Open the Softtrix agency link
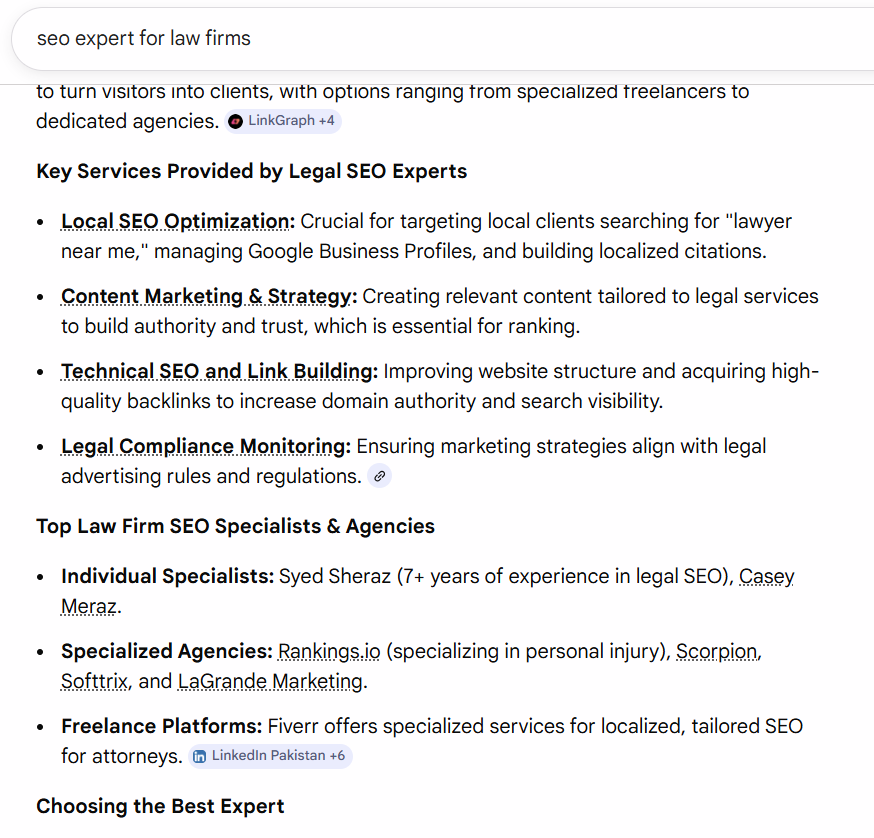This screenshot has height=838, width=874. 92,681
